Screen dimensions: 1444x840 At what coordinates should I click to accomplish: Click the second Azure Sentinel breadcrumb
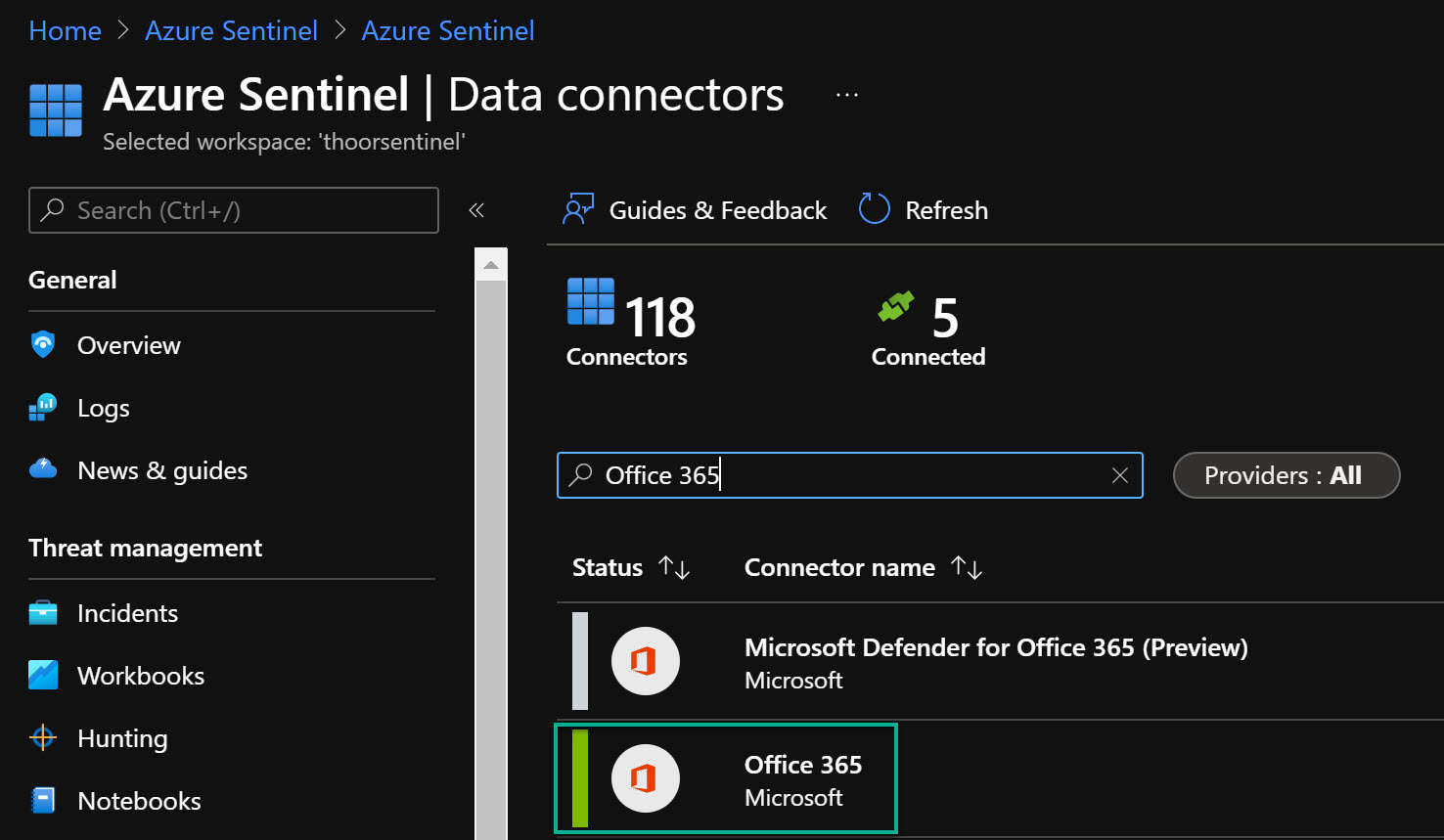(448, 31)
